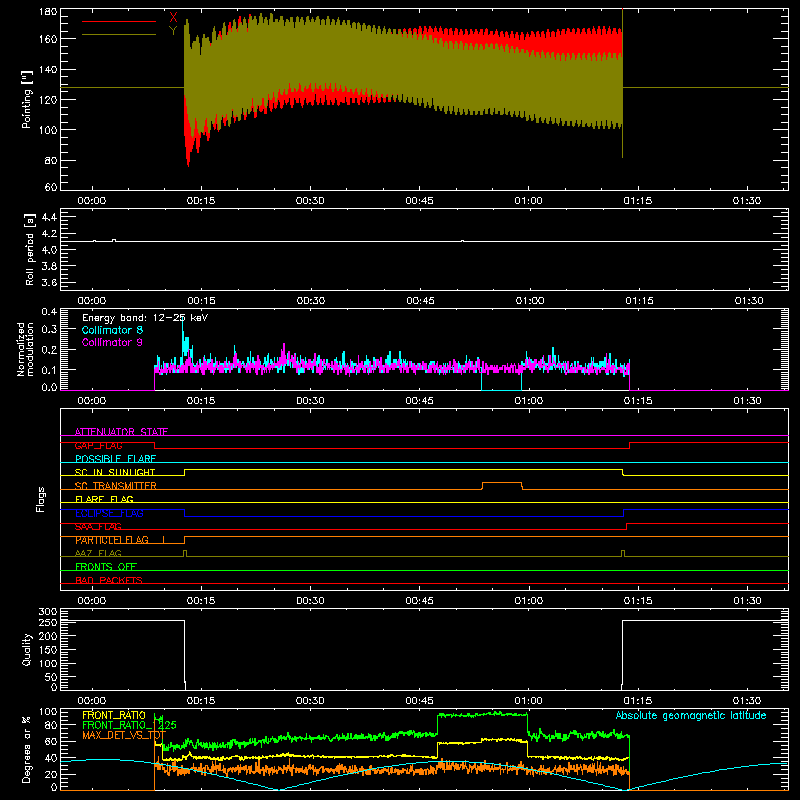800x800 pixels.
Task: Select the SC_IN_SUNLIGHT flag label
Action: click(x=115, y=472)
